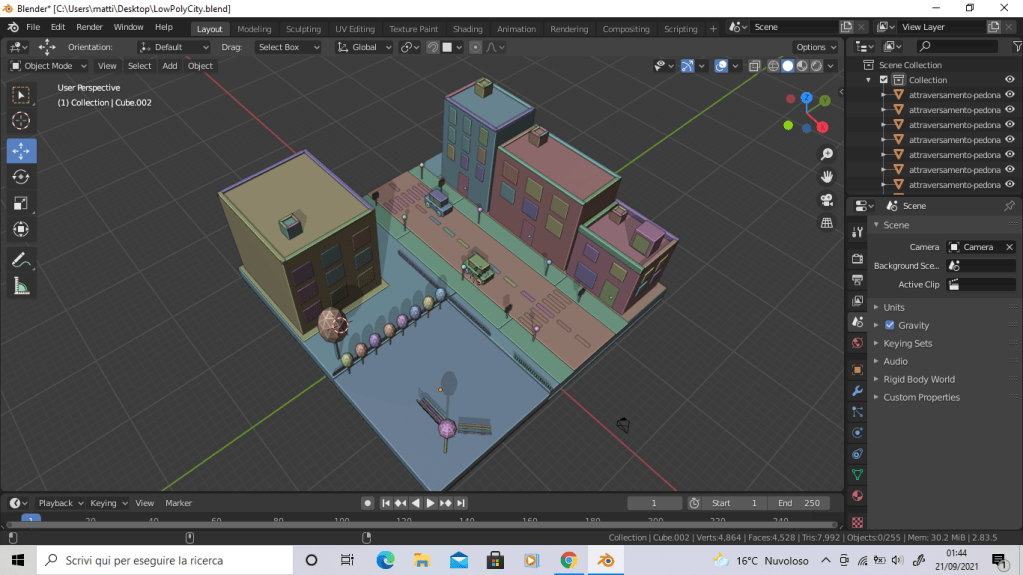Viewport: 1023px width, 575px height.
Task: Expand the Rigid Body World section
Action: (918, 379)
